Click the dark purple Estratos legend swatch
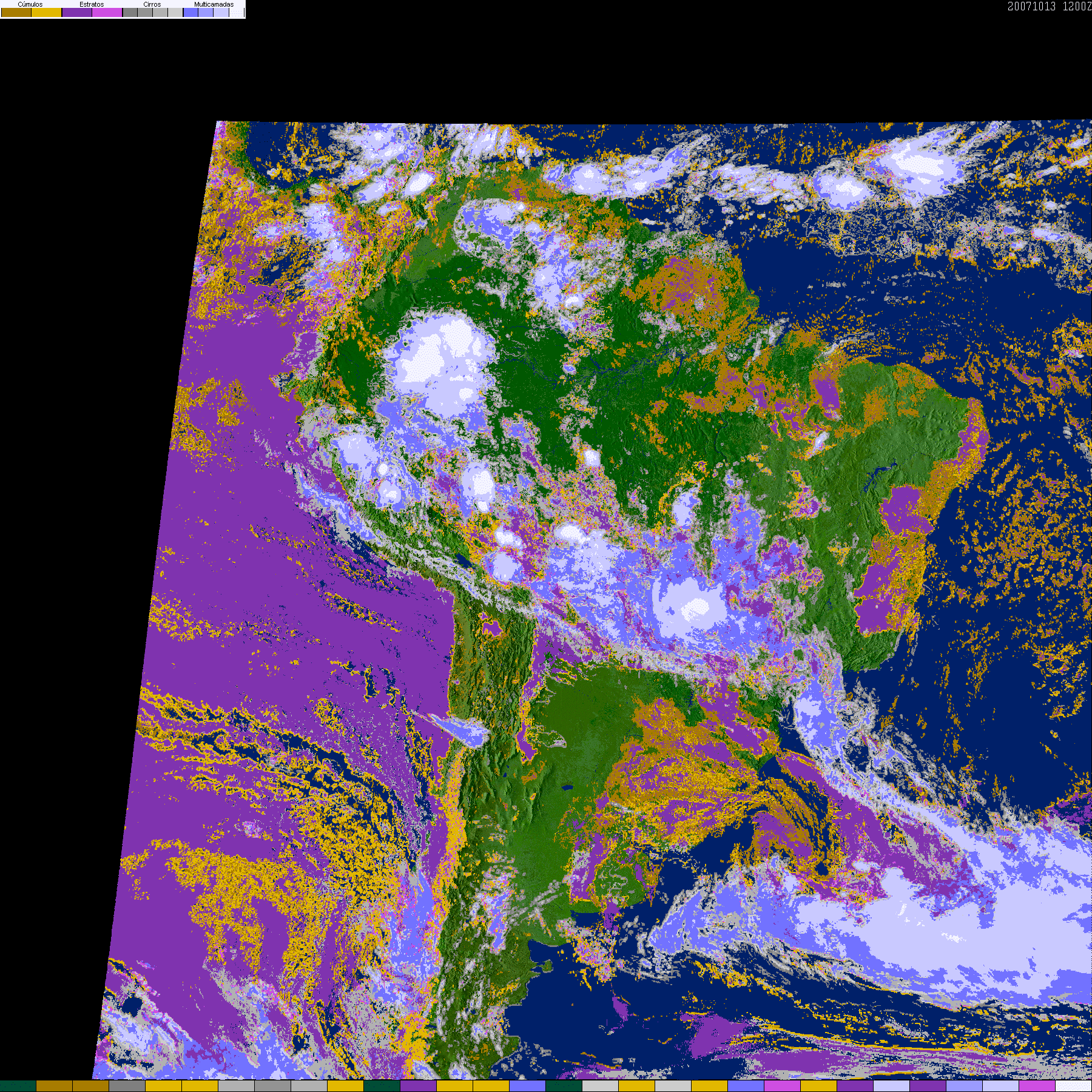The height and width of the screenshot is (1092, 1092). point(77,12)
